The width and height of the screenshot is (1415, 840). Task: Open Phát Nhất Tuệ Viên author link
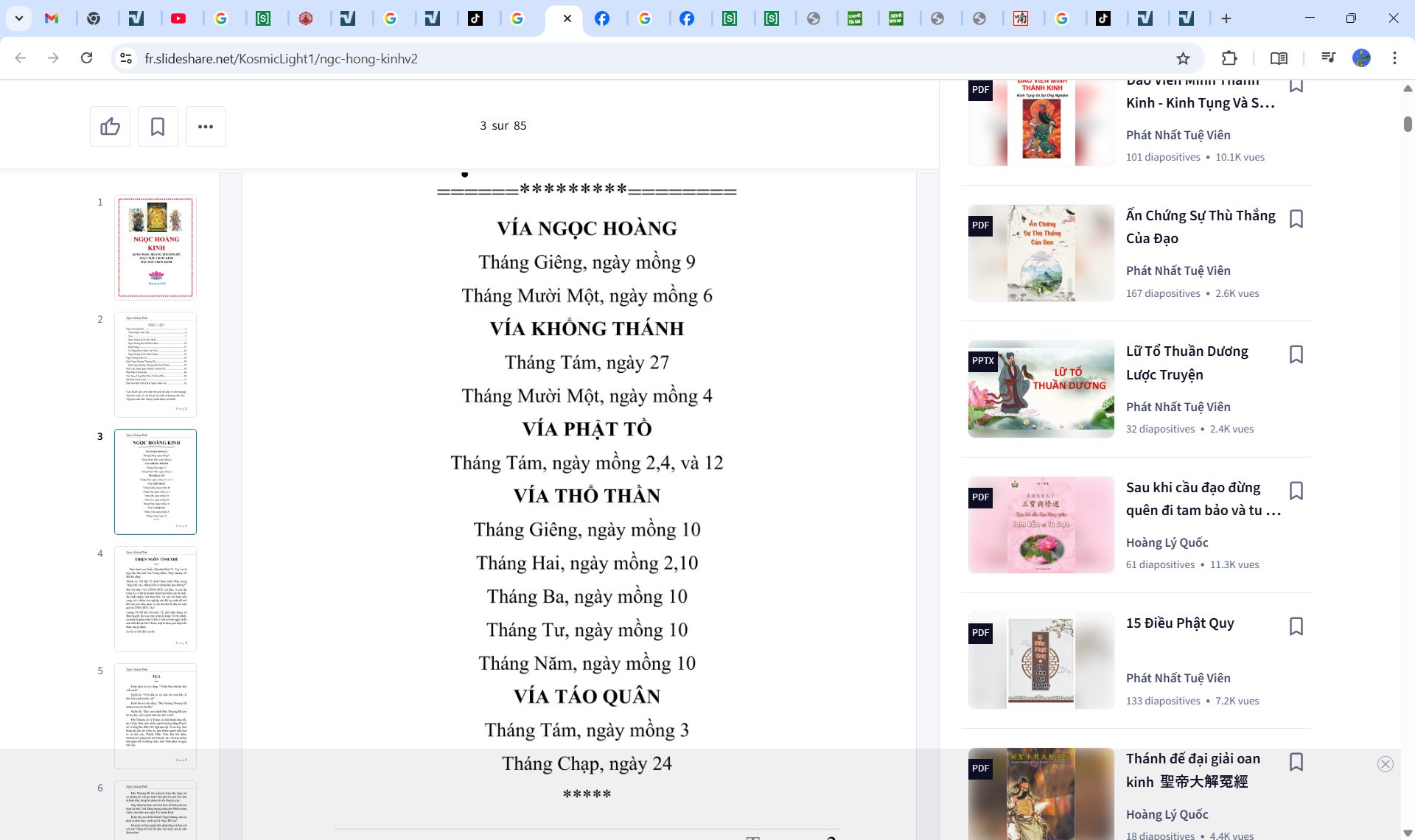point(1178,135)
